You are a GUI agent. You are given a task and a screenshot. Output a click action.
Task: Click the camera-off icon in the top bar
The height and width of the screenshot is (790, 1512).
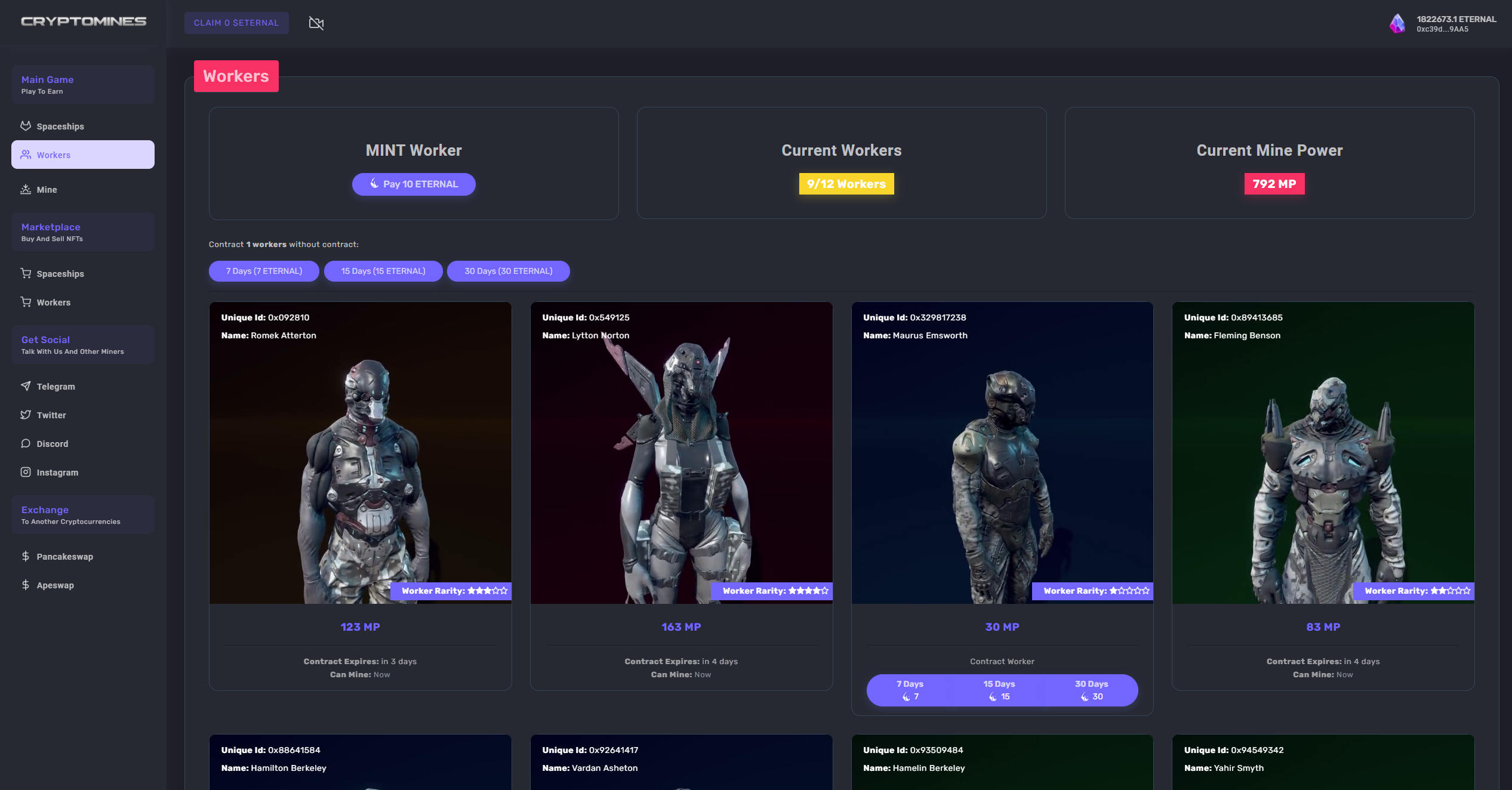pyautogui.click(x=316, y=23)
